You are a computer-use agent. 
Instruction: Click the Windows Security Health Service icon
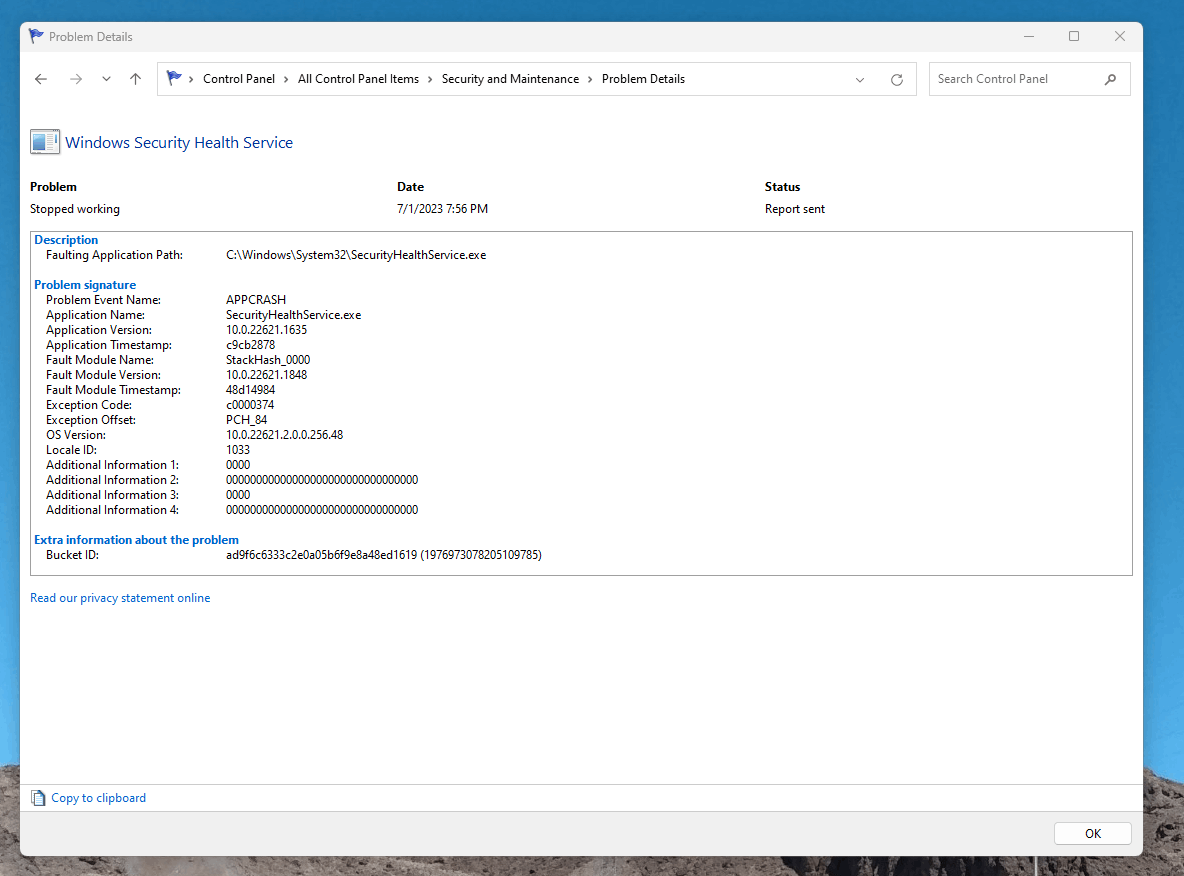[45, 142]
